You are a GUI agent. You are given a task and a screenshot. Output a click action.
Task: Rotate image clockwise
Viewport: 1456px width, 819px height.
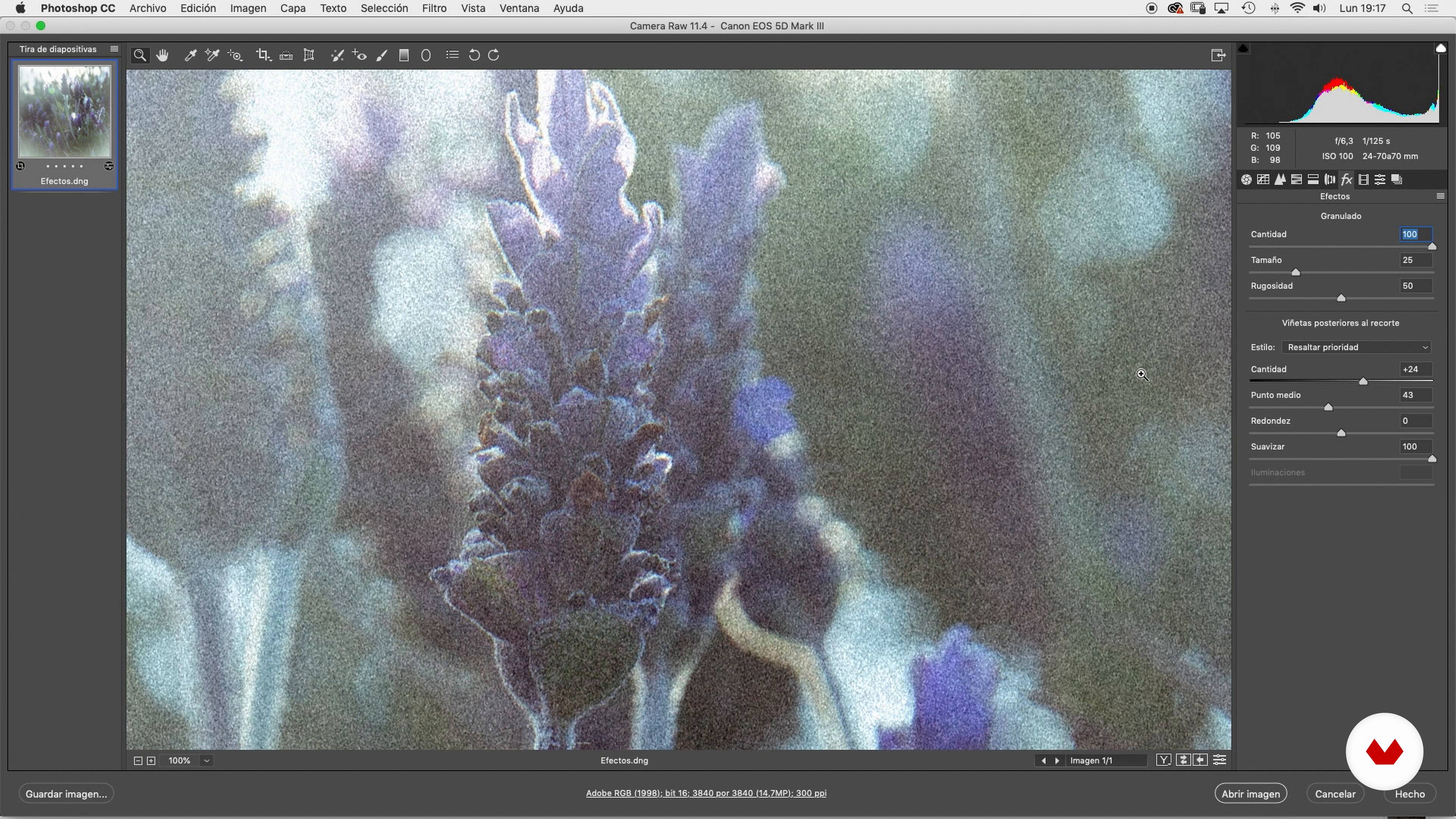(x=494, y=55)
